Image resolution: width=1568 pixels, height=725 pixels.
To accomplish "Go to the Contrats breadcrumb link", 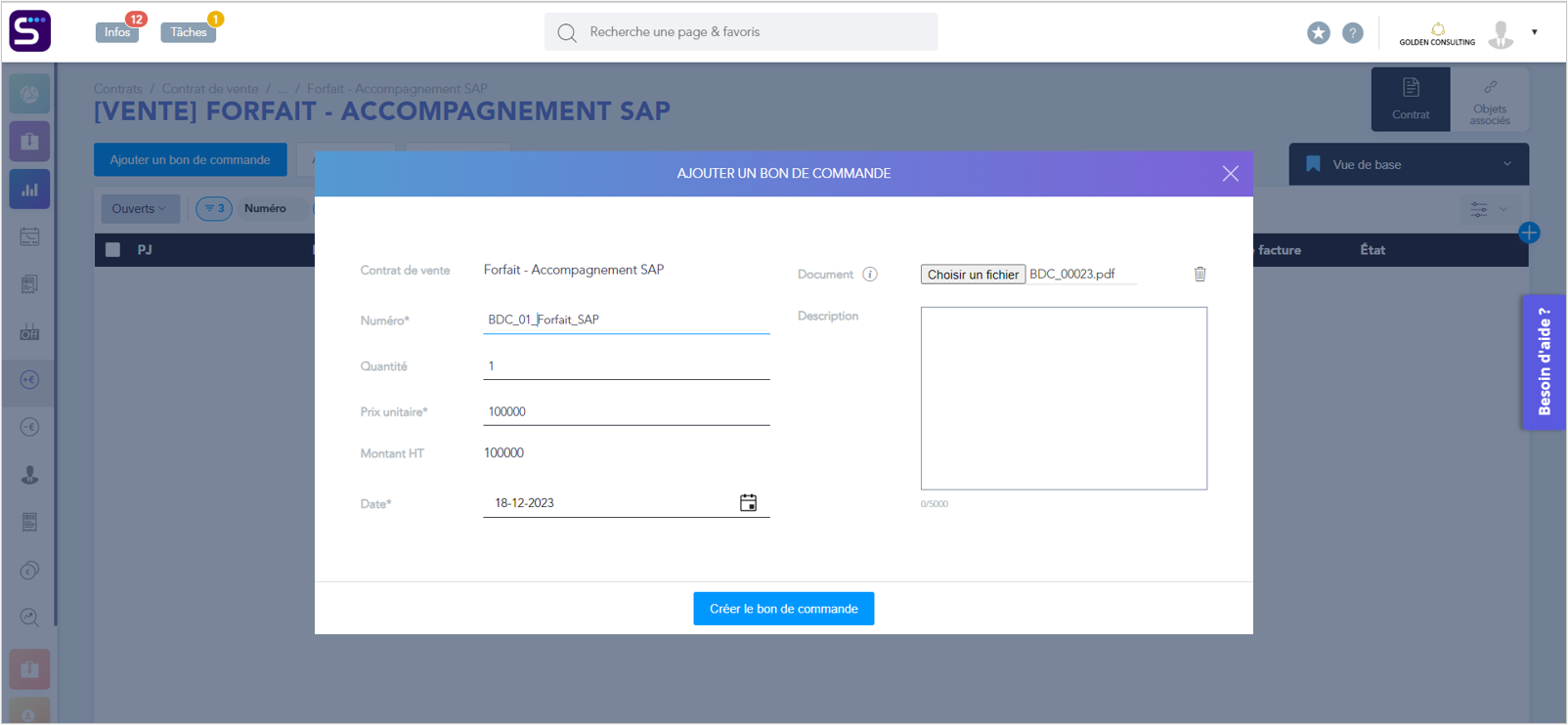I will 118,89.
